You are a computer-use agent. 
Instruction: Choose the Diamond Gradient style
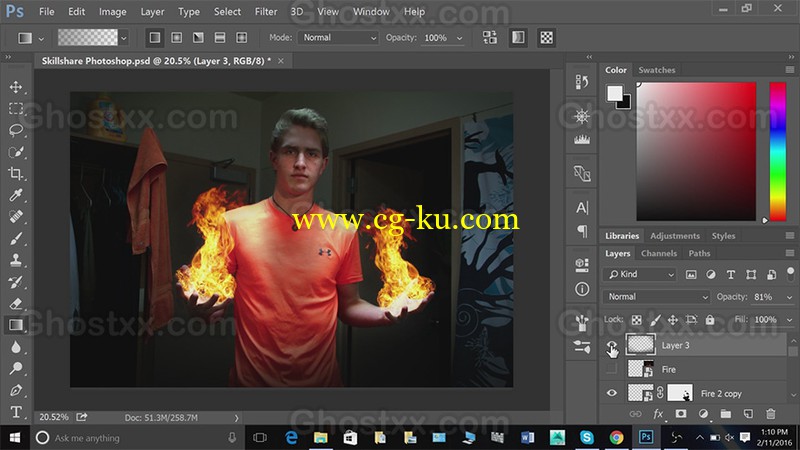click(x=241, y=37)
